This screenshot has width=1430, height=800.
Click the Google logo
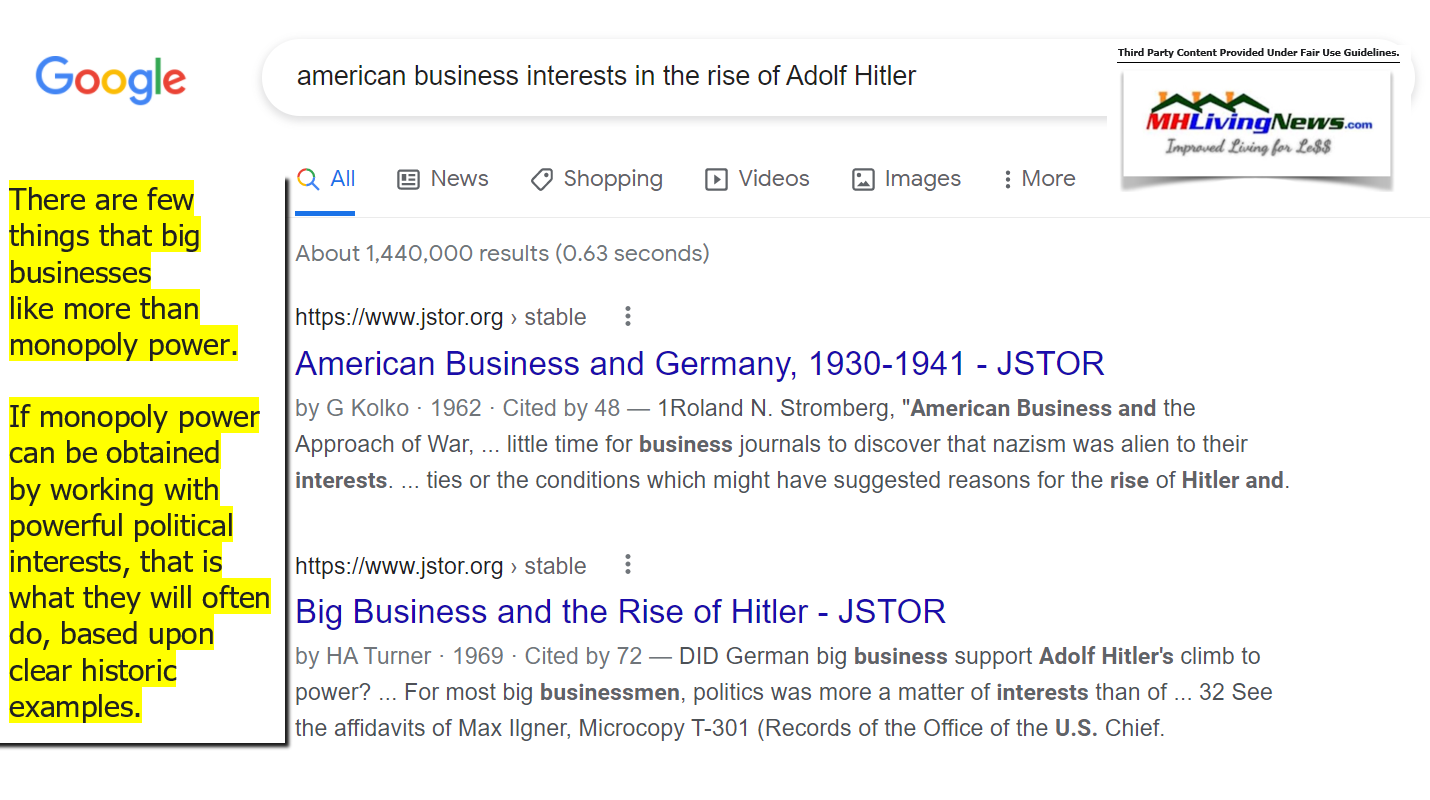pyautogui.click(x=110, y=80)
